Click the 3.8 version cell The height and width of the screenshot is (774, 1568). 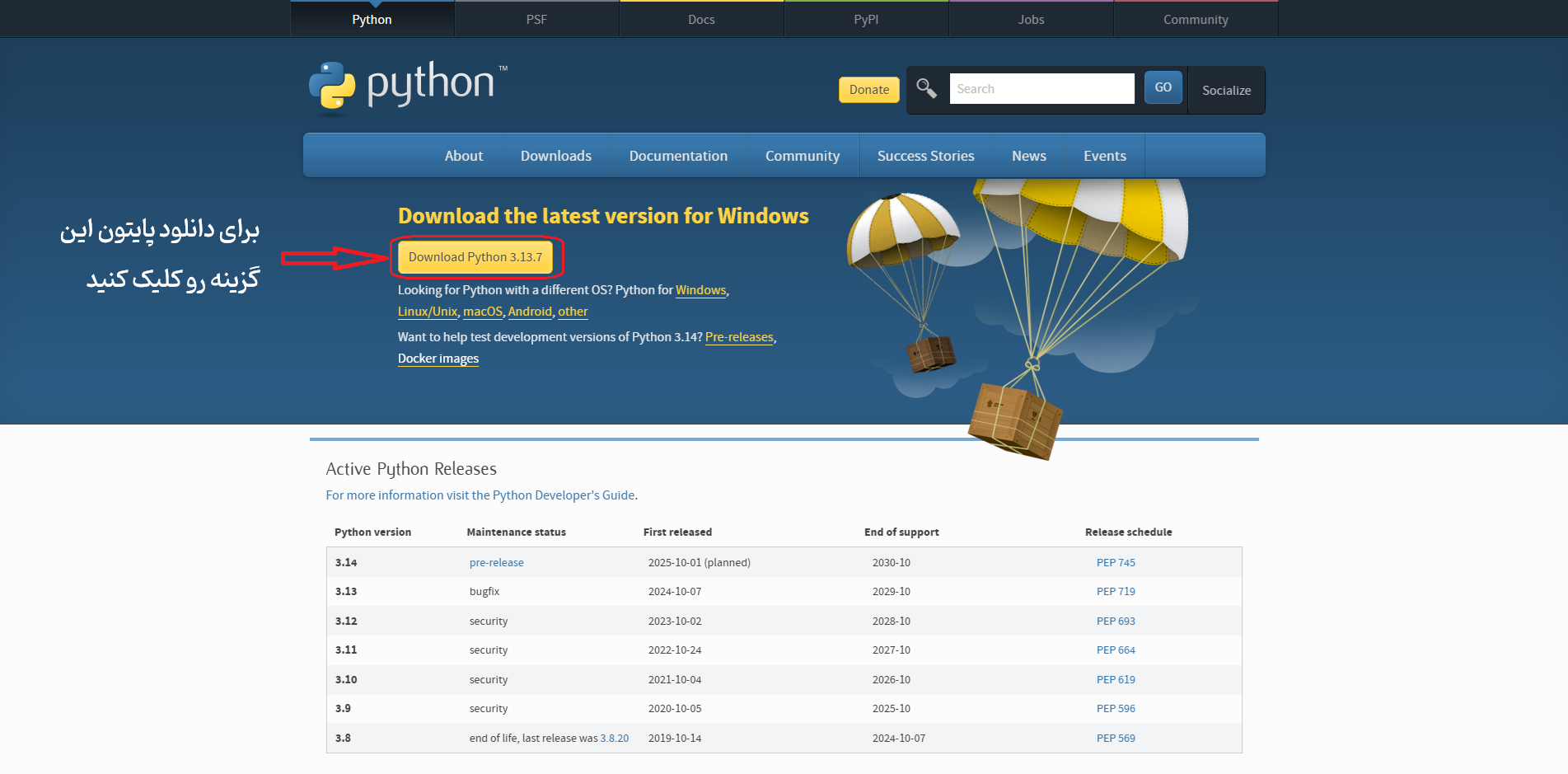tap(343, 738)
